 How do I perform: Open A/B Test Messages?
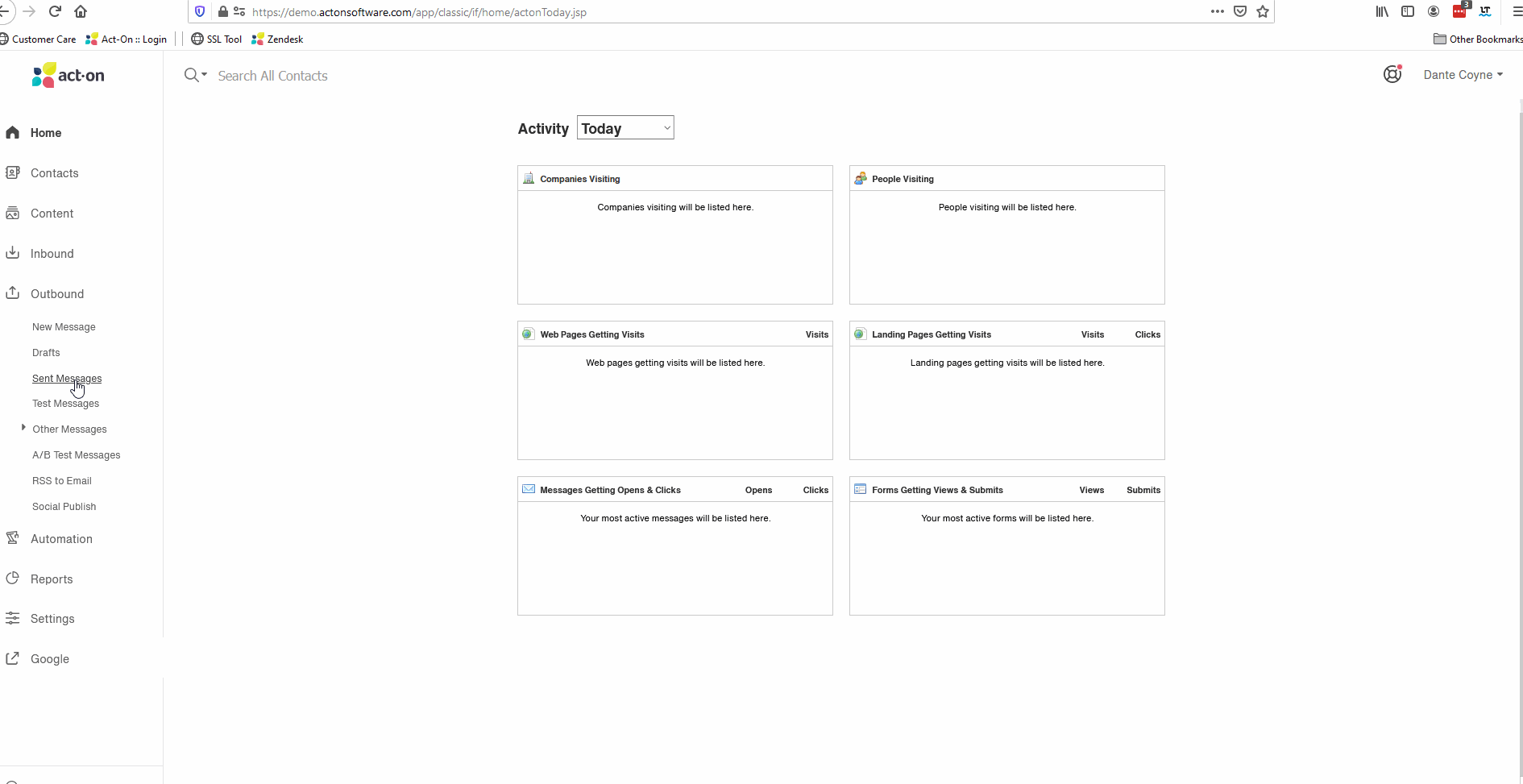pyautogui.click(x=77, y=455)
